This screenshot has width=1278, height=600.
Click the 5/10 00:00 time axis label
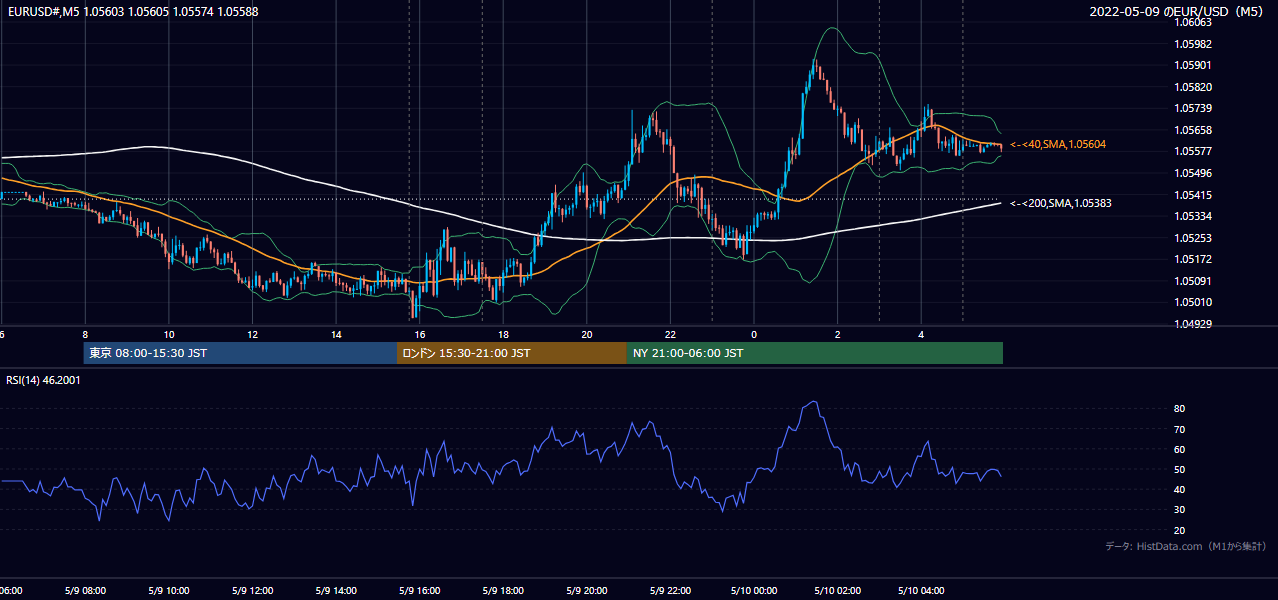pos(752,591)
